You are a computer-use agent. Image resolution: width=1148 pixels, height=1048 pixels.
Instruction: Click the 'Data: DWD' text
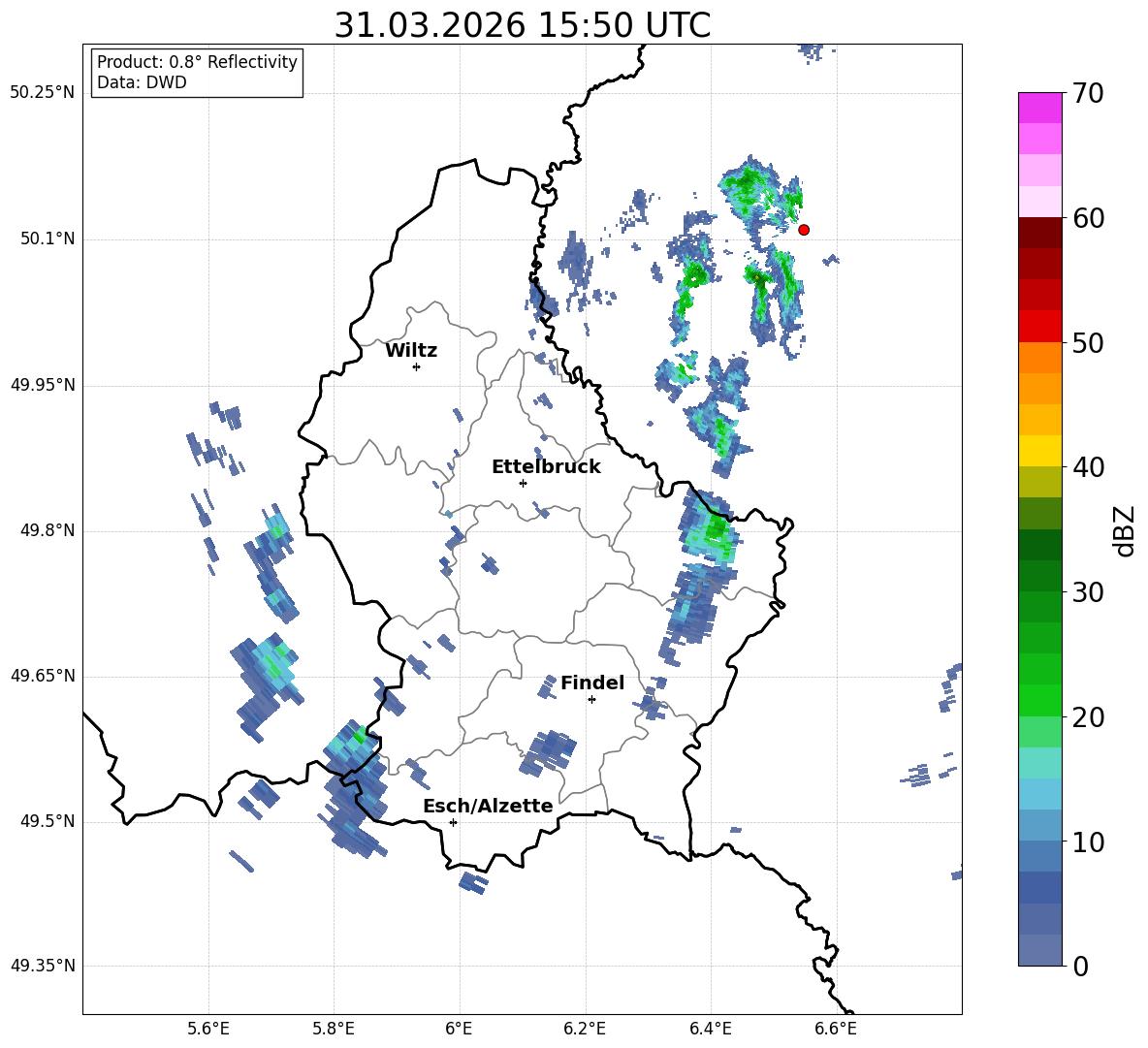(142, 82)
